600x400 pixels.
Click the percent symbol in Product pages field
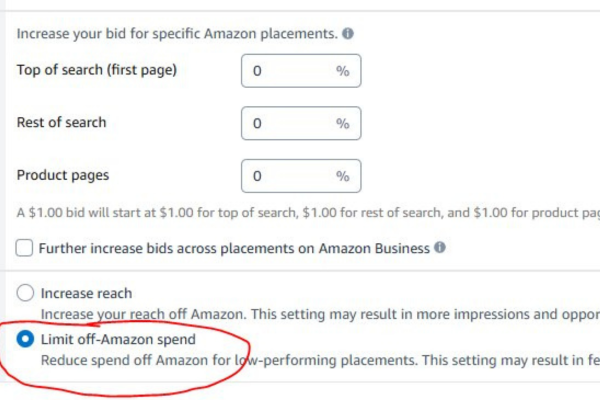342,176
